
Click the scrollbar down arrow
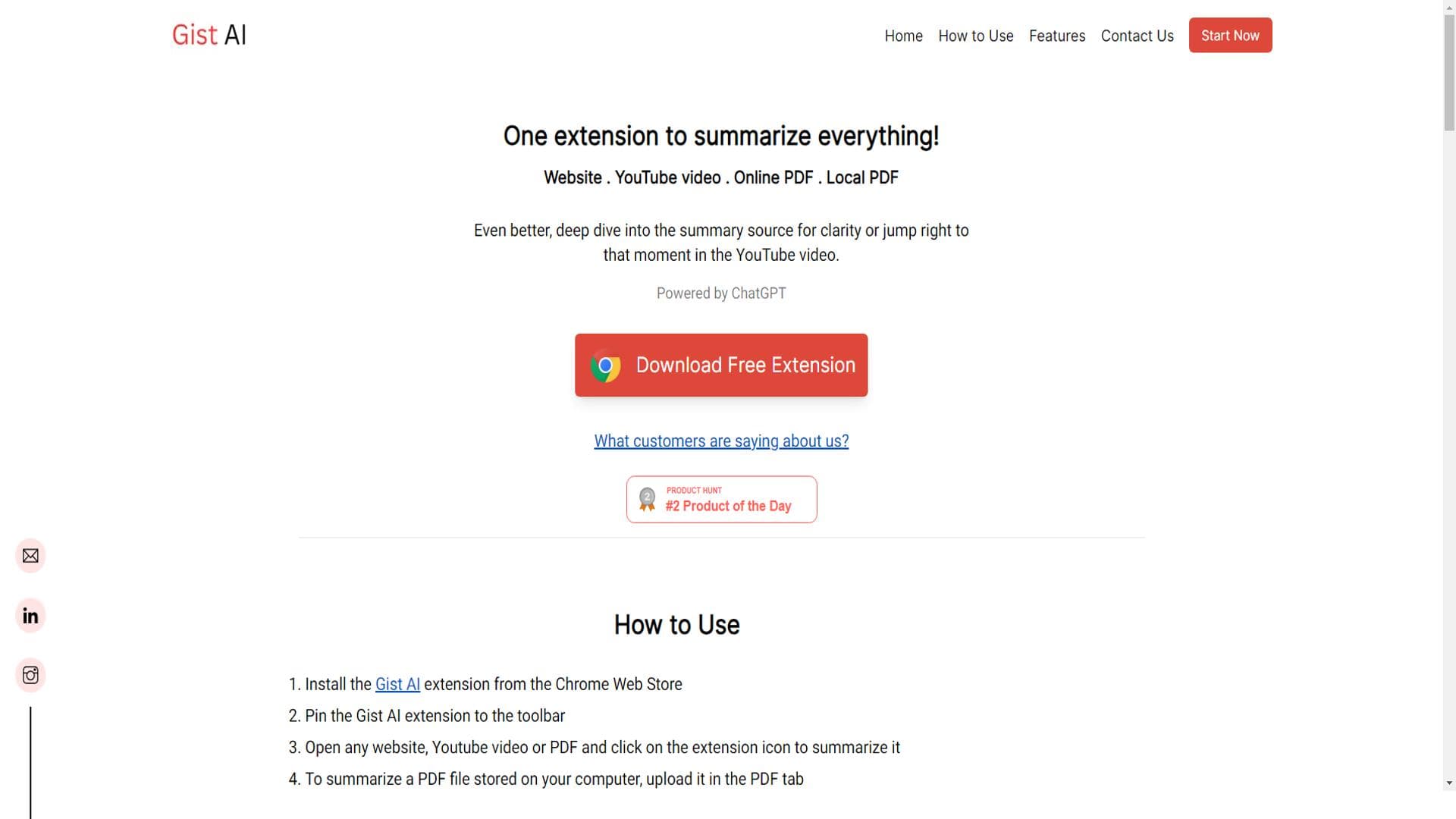point(1449,783)
